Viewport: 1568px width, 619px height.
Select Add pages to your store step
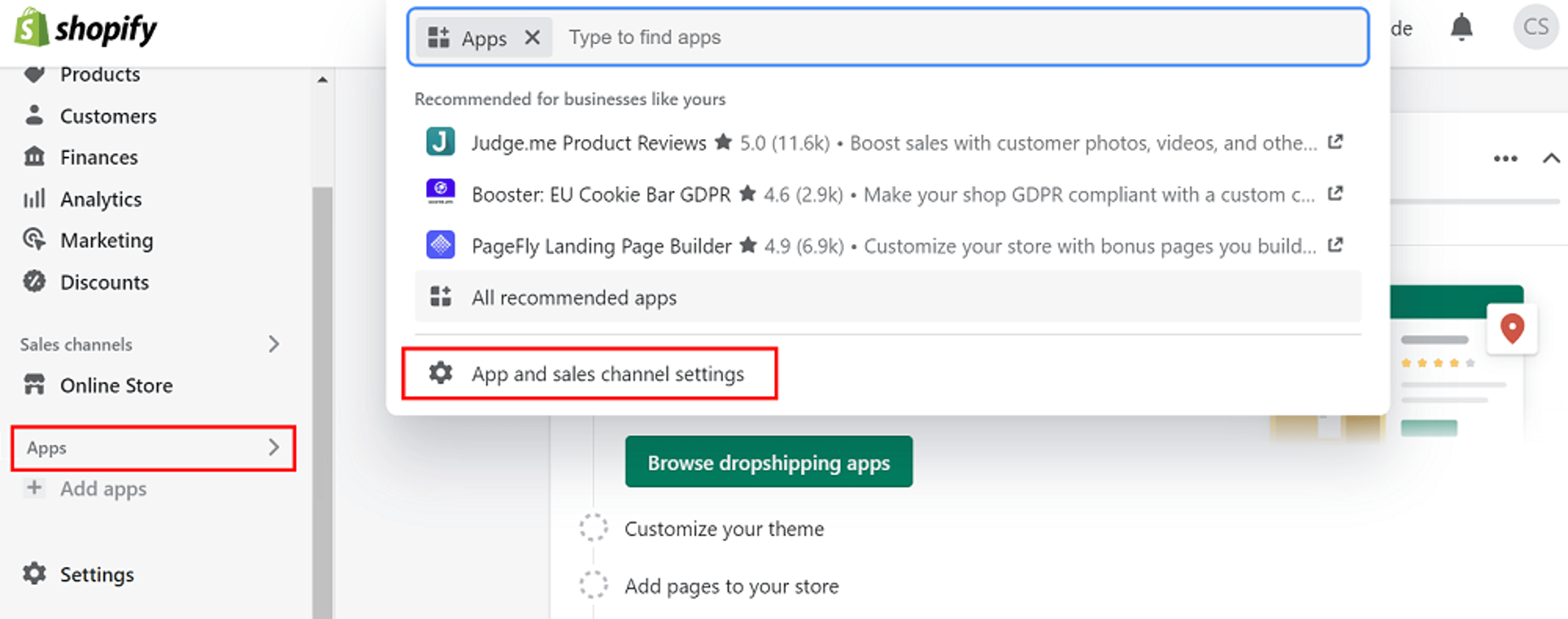tap(732, 586)
